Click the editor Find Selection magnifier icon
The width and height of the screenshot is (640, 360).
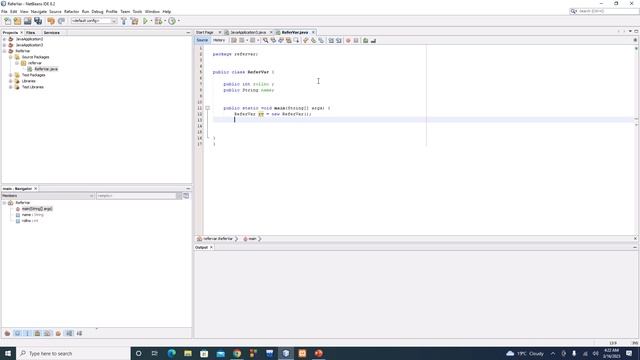click(265, 40)
